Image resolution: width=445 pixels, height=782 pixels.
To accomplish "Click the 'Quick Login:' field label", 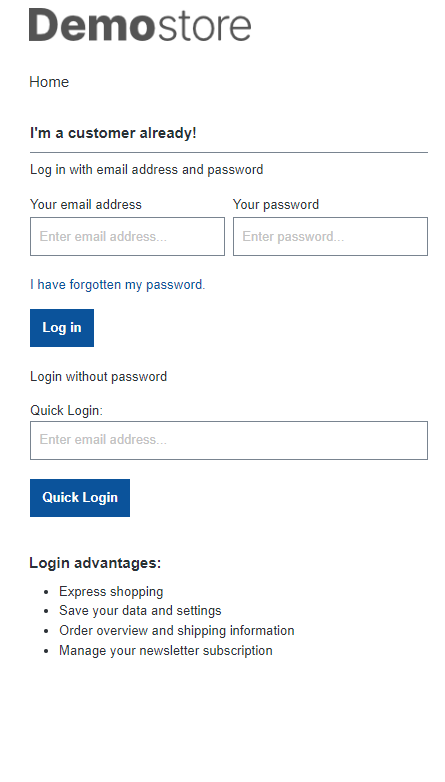I will 66,410.
